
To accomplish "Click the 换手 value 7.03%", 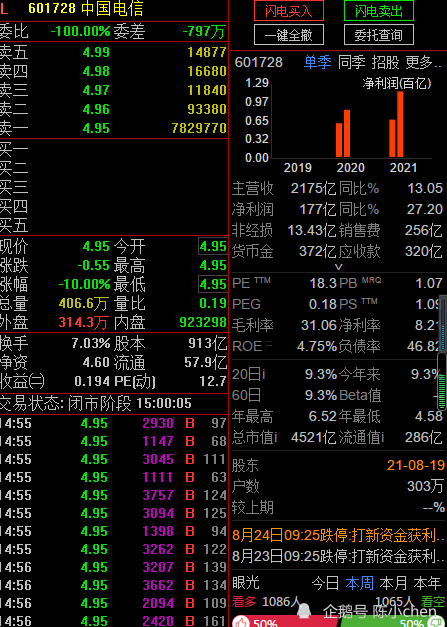I will 91,343.
